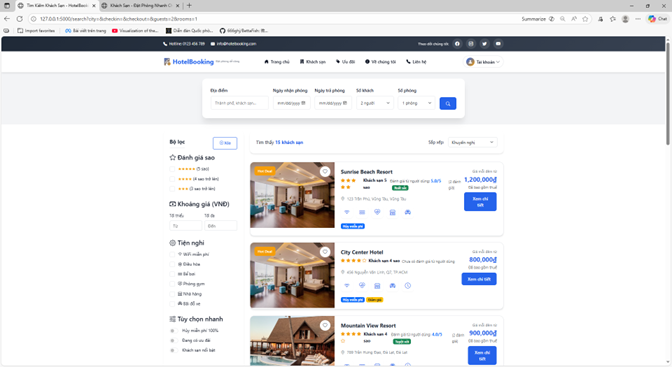Image resolution: width=672 pixels, height=367 pixels.
Task: Open Về chúng tôi in the navigation
Action: coord(381,62)
